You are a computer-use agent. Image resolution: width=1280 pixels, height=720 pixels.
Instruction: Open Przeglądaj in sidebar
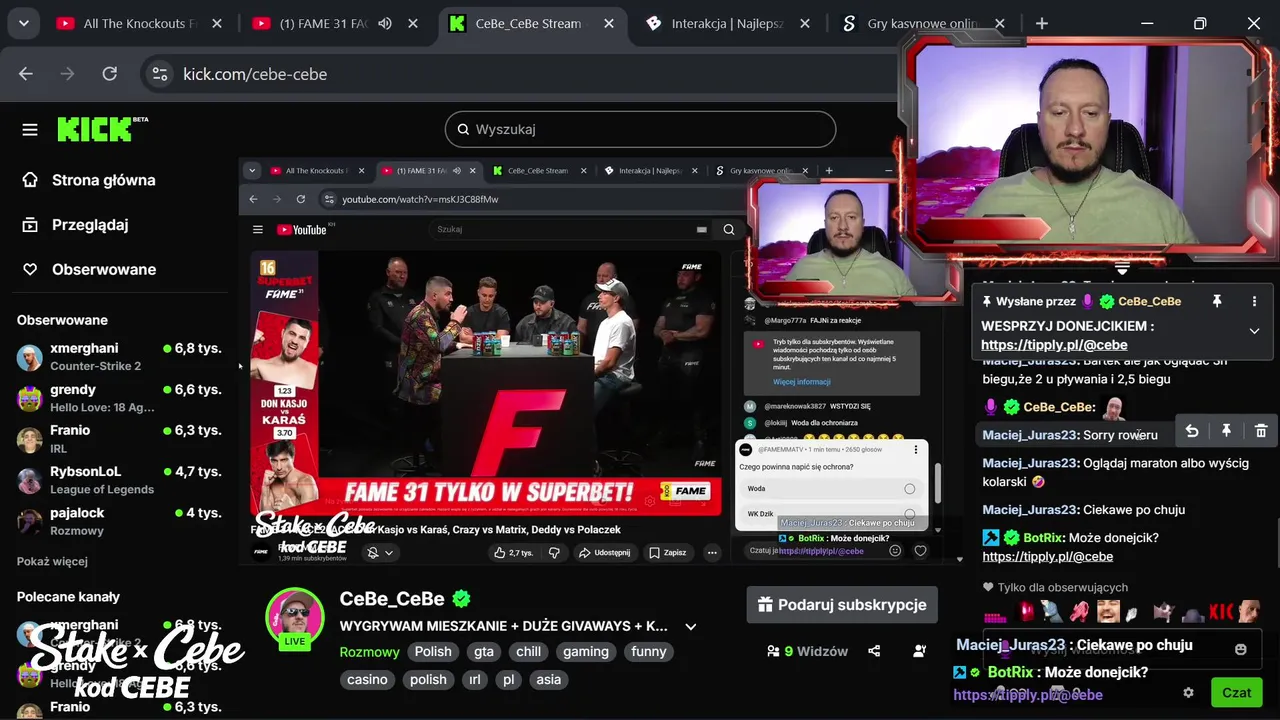pos(90,225)
